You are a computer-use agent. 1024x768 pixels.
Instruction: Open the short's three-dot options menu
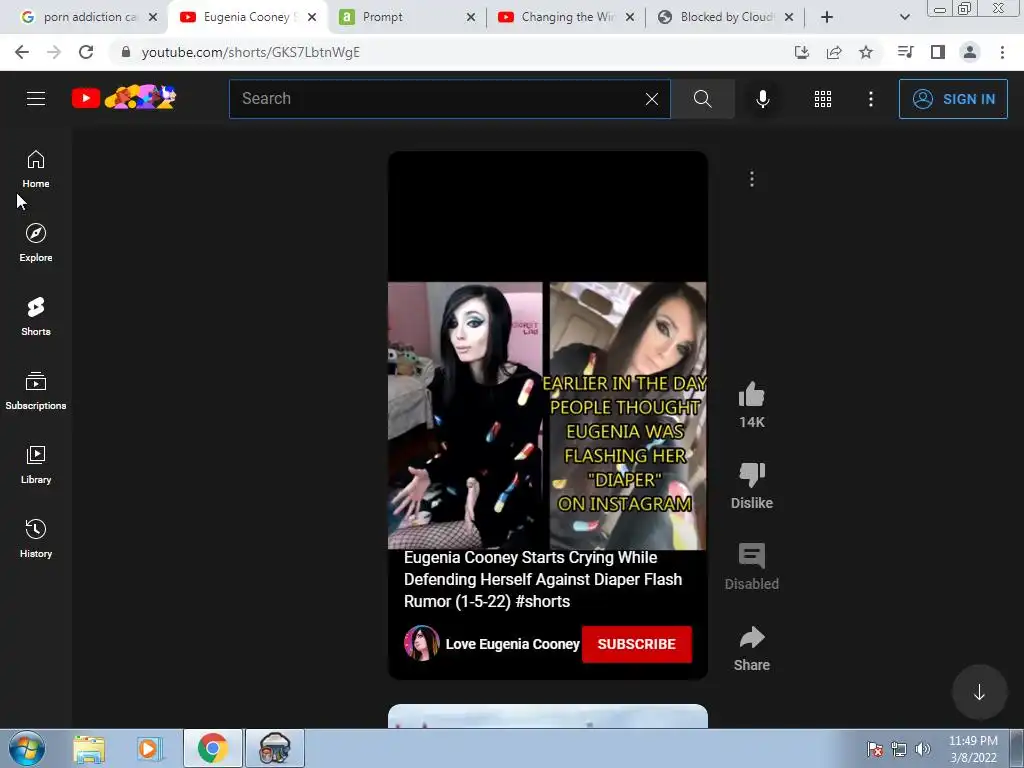(x=752, y=179)
